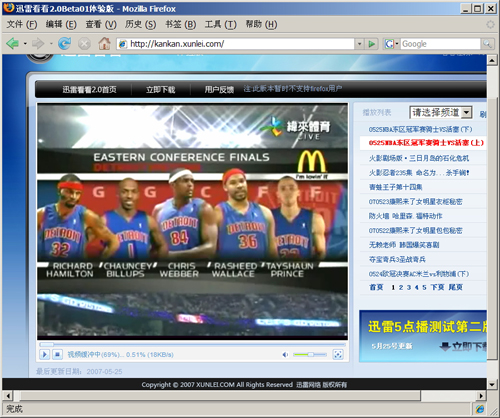Click the 迅雷5点播测试 banner ad

pyautogui.click(x=423, y=336)
